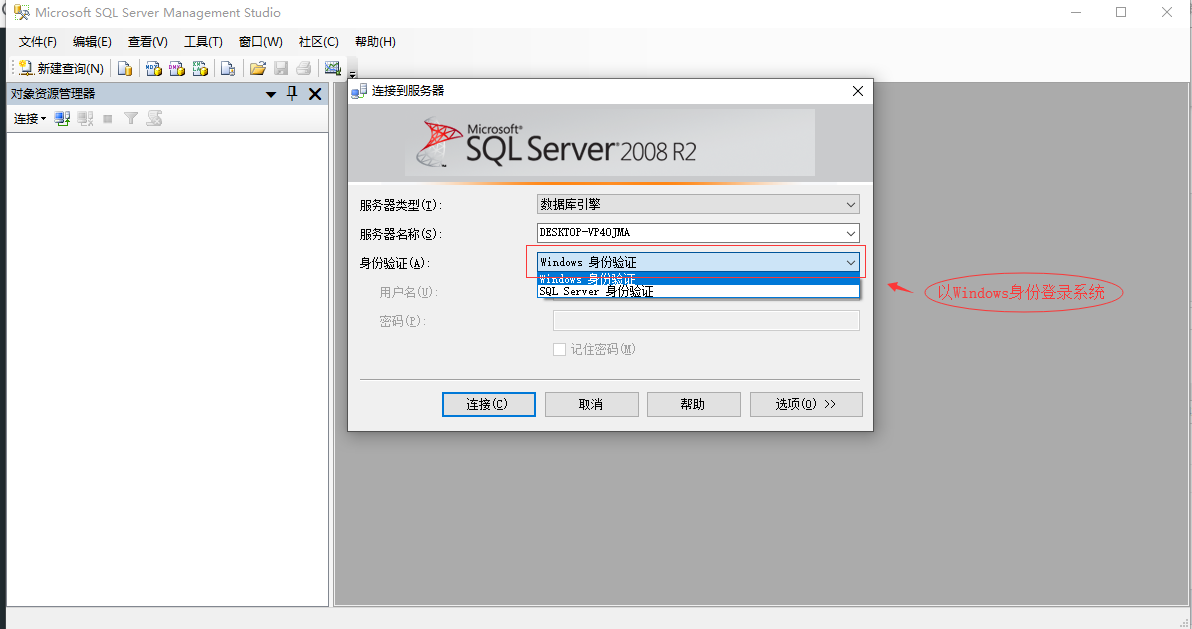Click the DMX query toolbar icon
1192x629 pixels.
click(177, 68)
